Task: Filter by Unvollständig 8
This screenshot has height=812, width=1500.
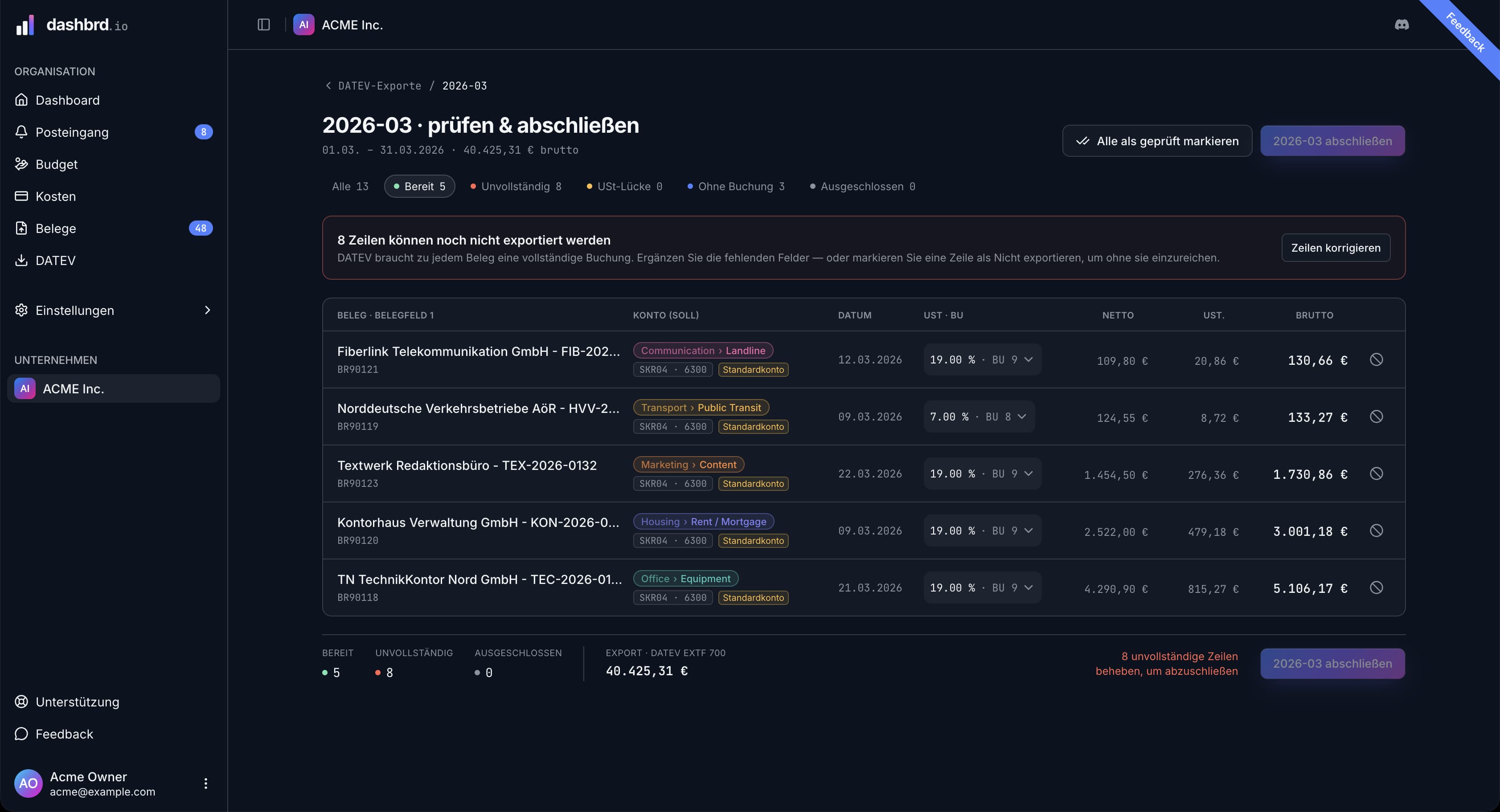Action: coord(516,186)
